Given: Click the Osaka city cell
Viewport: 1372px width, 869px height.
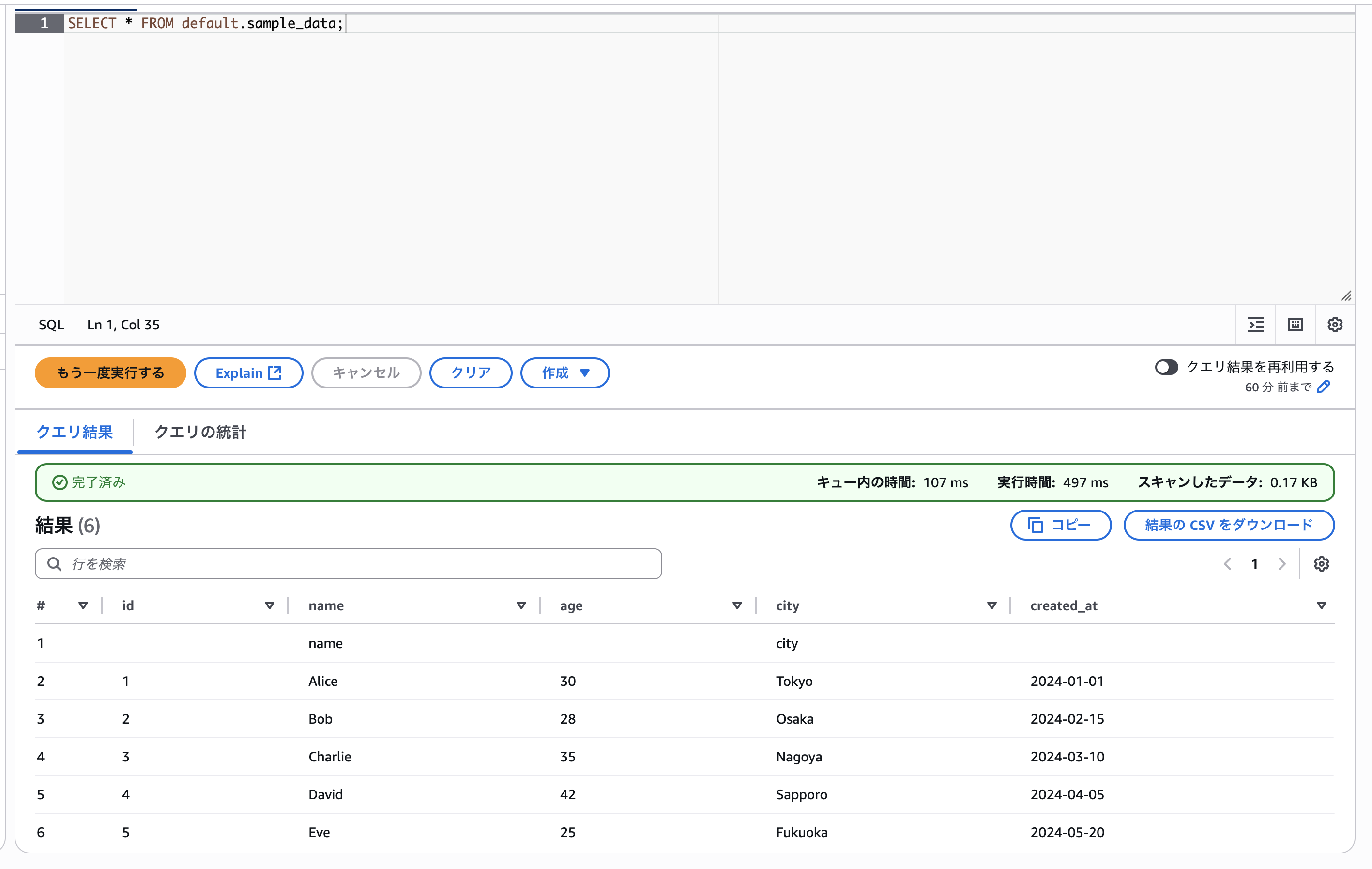Looking at the screenshot, I should [795, 719].
